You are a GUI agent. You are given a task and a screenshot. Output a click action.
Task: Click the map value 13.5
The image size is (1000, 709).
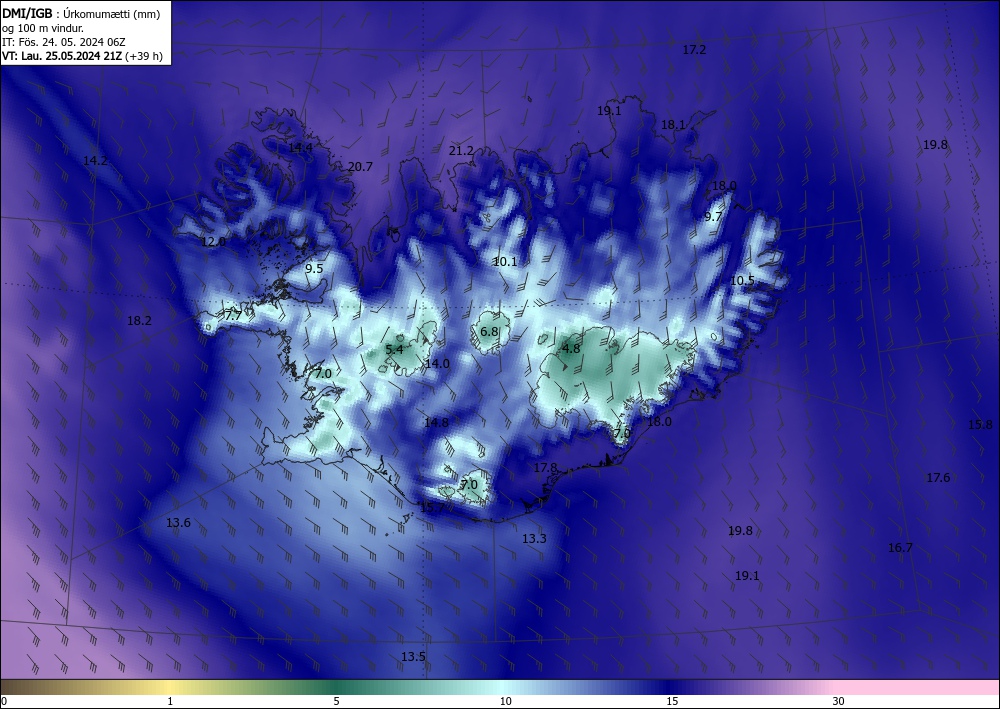(x=413, y=657)
